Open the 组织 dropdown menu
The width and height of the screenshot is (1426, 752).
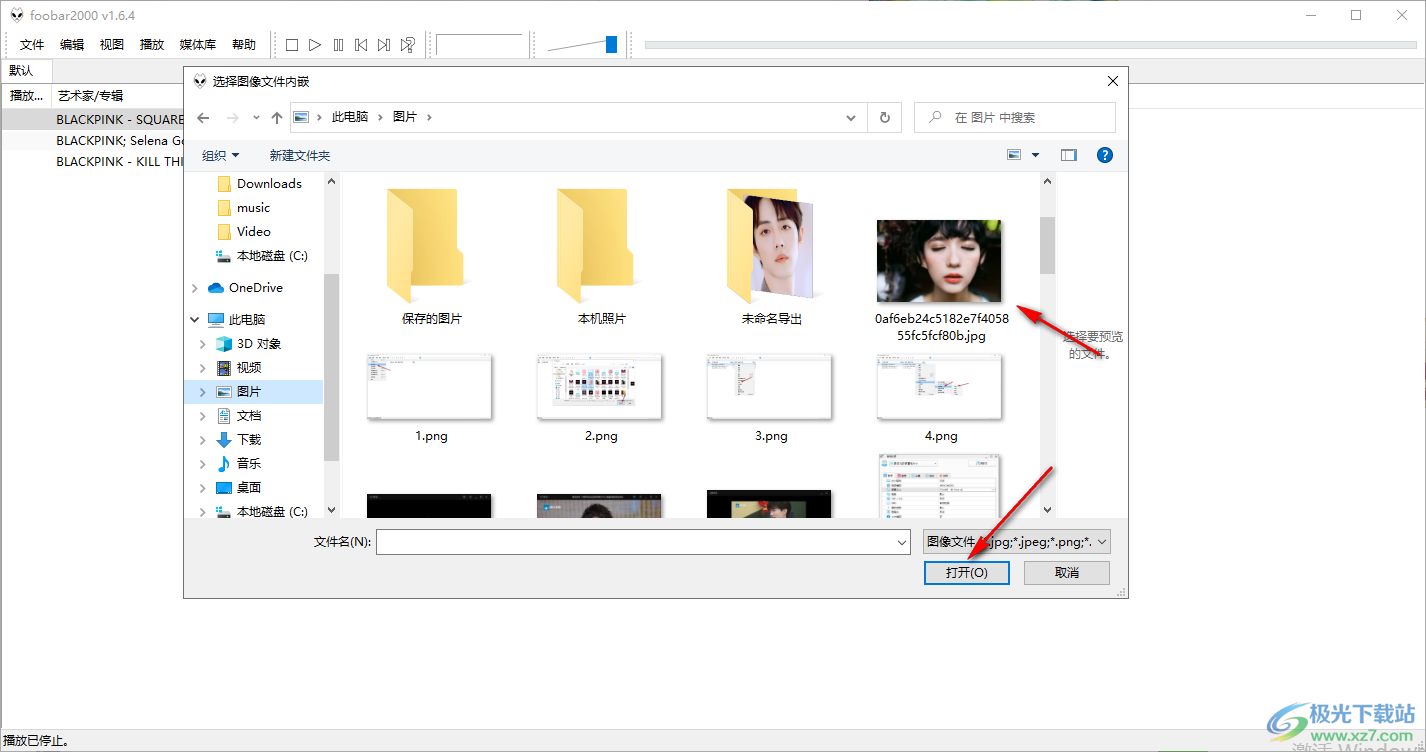[221, 155]
